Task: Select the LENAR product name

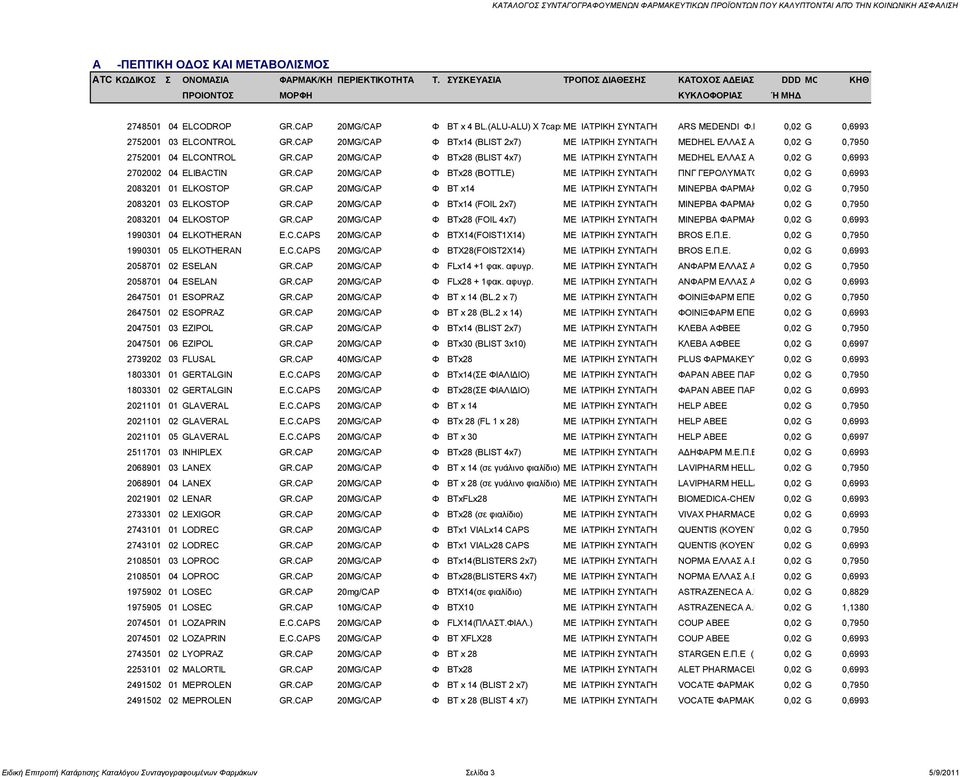Action: (x=197, y=499)
